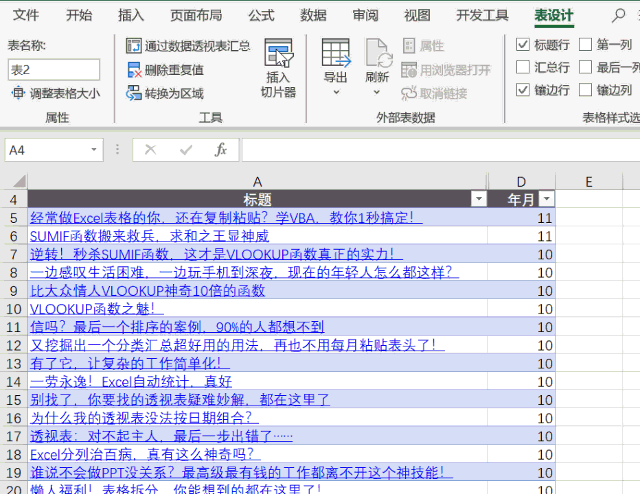Switch to the 页面布局 tab
The image size is (640, 494).
196,16
